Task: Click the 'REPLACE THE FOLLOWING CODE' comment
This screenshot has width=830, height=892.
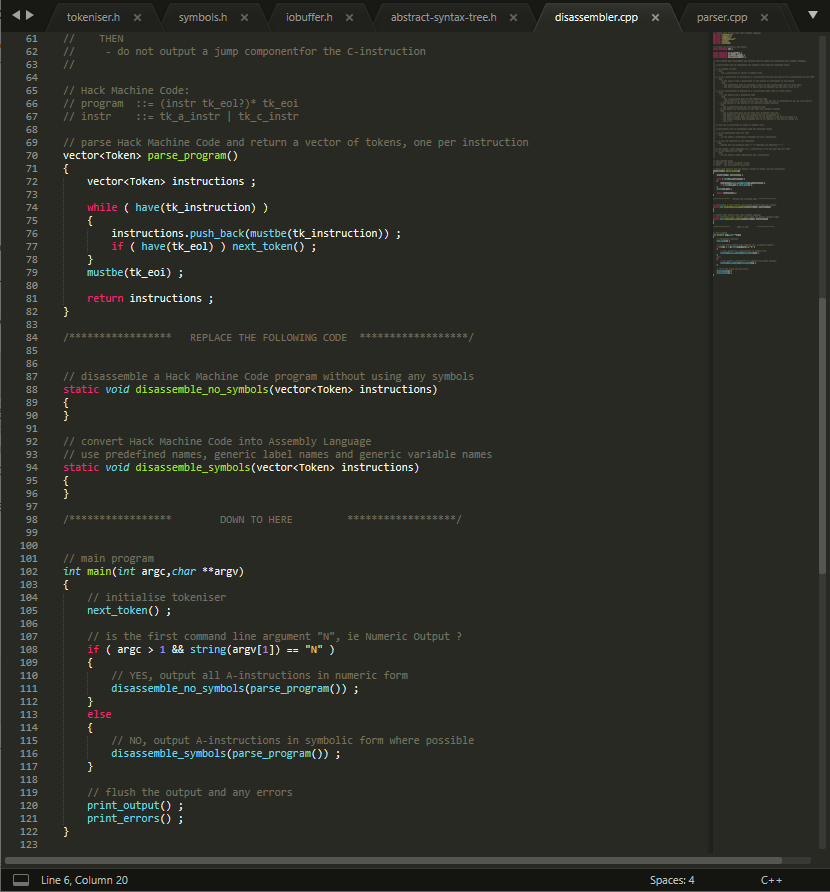Action: tap(268, 338)
